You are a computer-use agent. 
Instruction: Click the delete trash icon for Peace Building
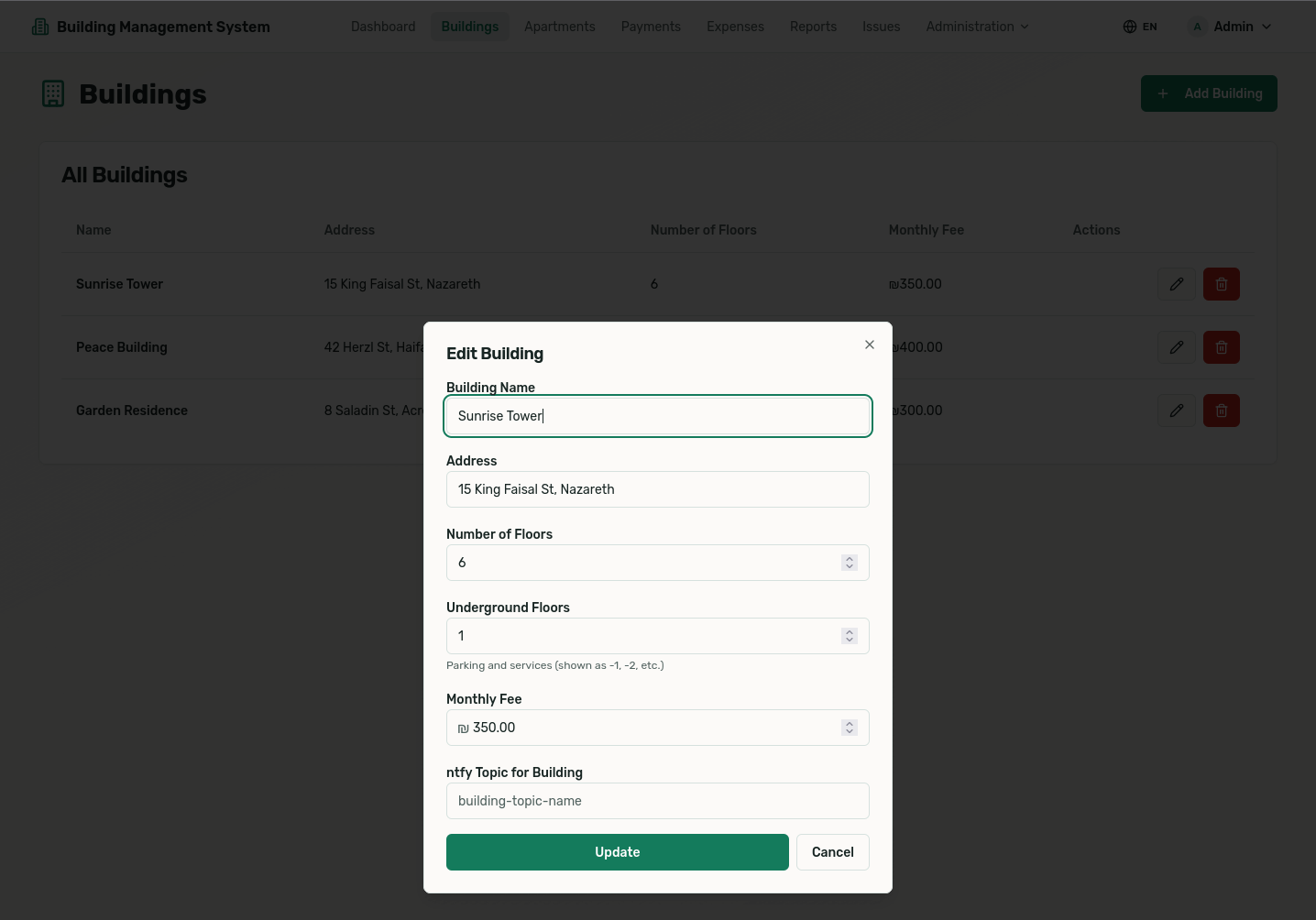1221,347
